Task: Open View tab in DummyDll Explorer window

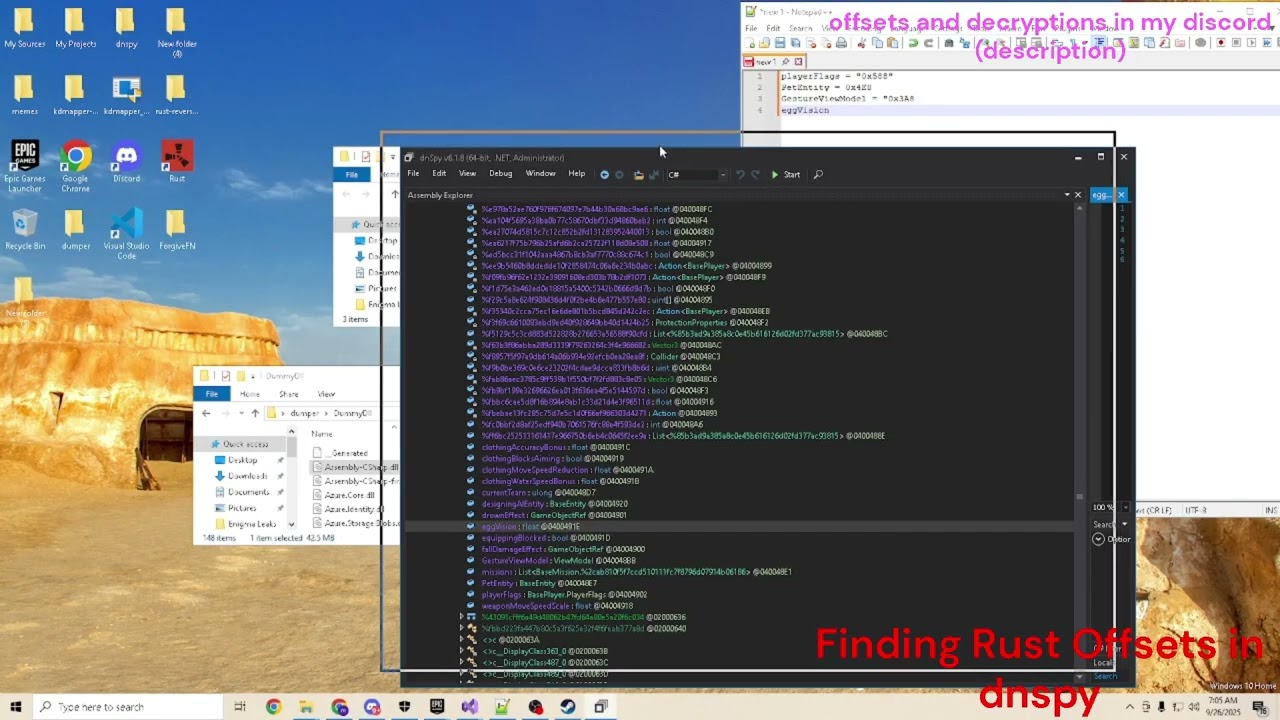Action: click(x=326, y=394)
